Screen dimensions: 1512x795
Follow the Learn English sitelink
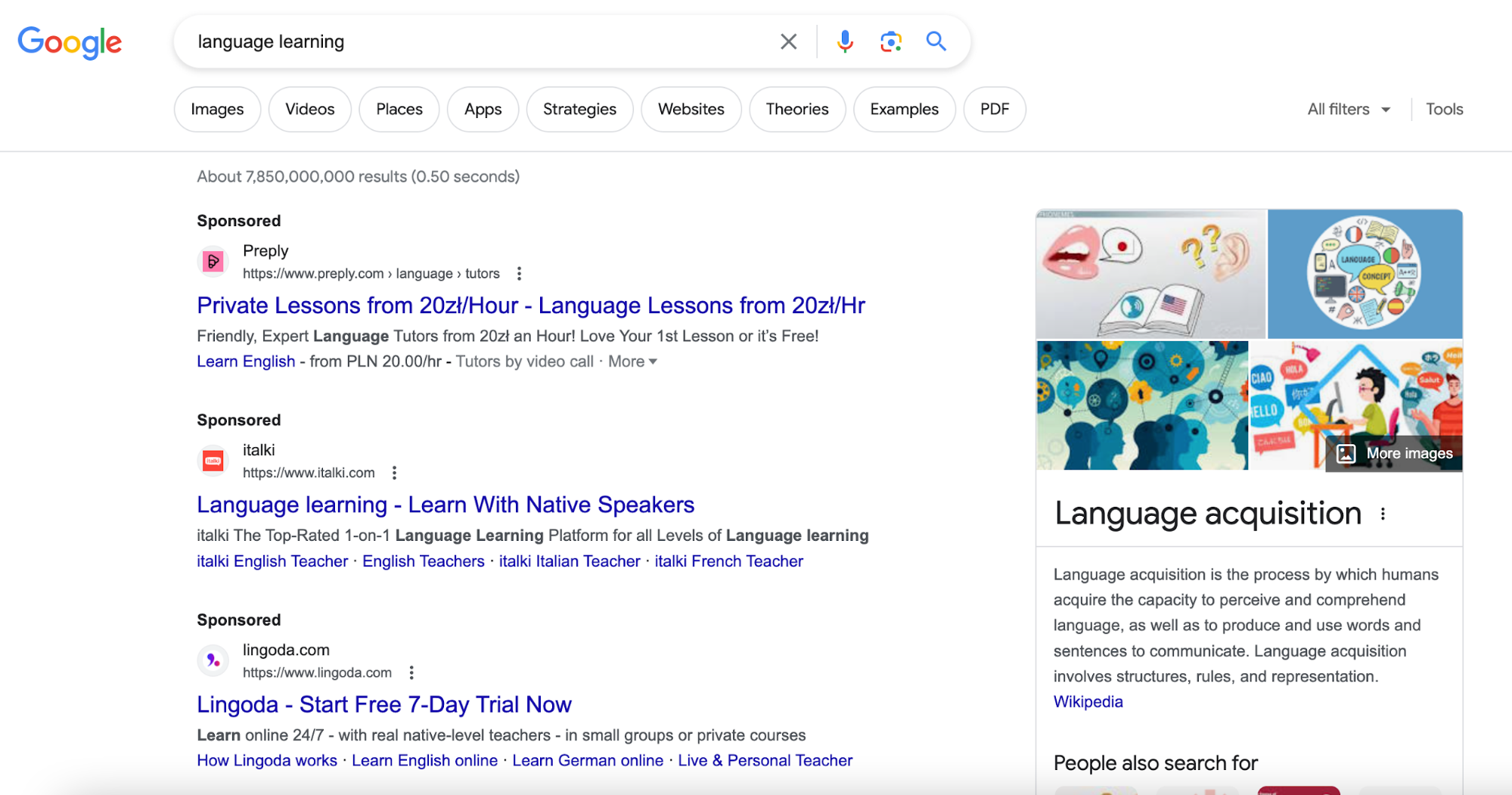coord(246,362)
